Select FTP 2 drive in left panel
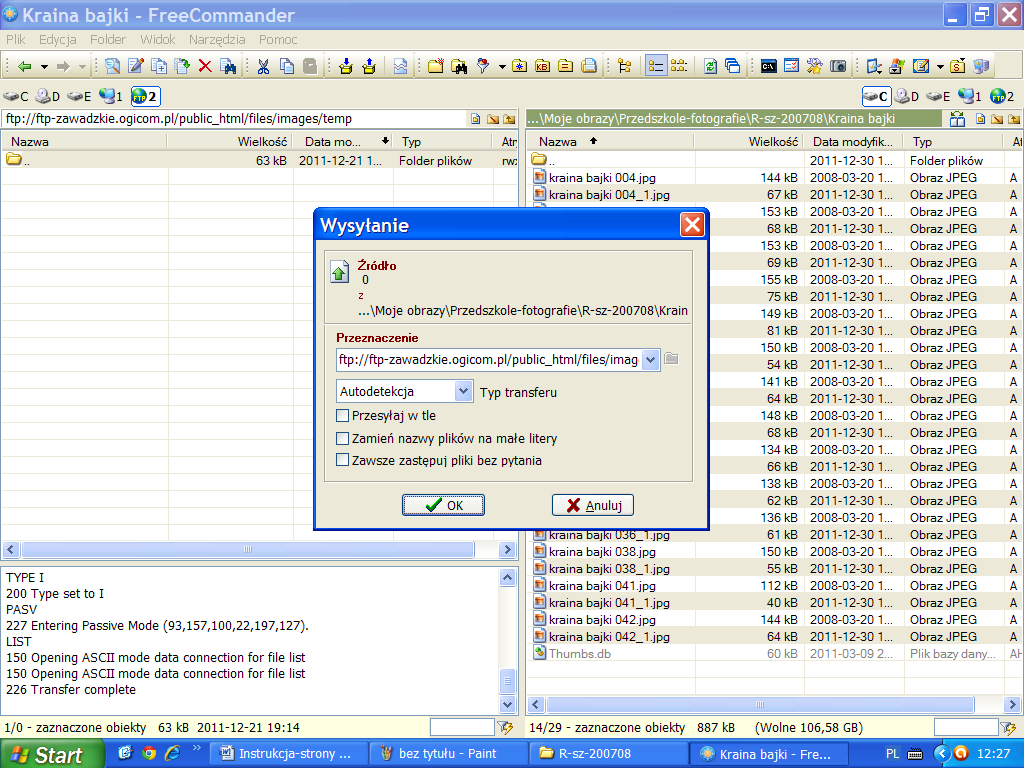The image size is (1024, 768). [x=145, y=97]
